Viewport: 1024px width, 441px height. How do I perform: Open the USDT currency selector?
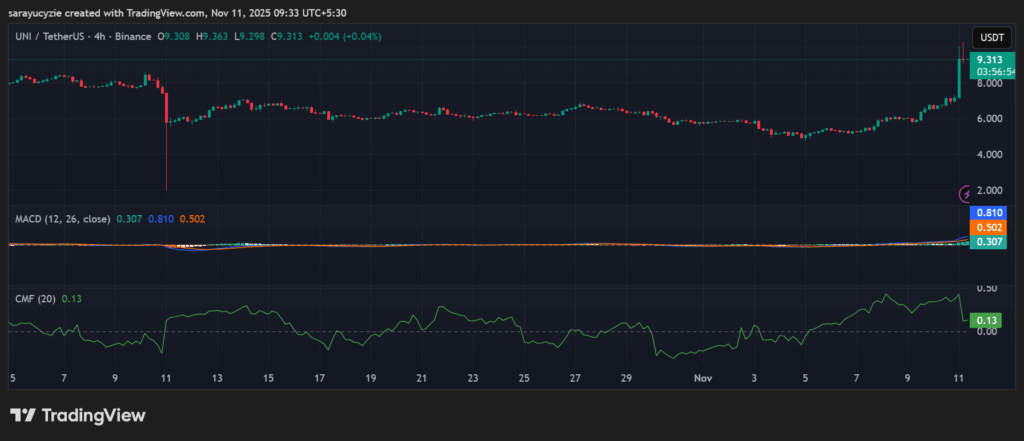coord(991,37)
